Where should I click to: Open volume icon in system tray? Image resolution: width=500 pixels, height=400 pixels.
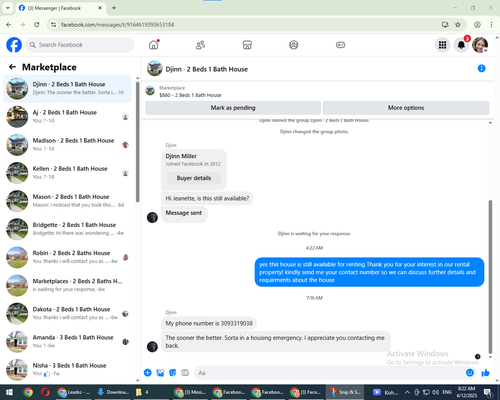(436, 392)
